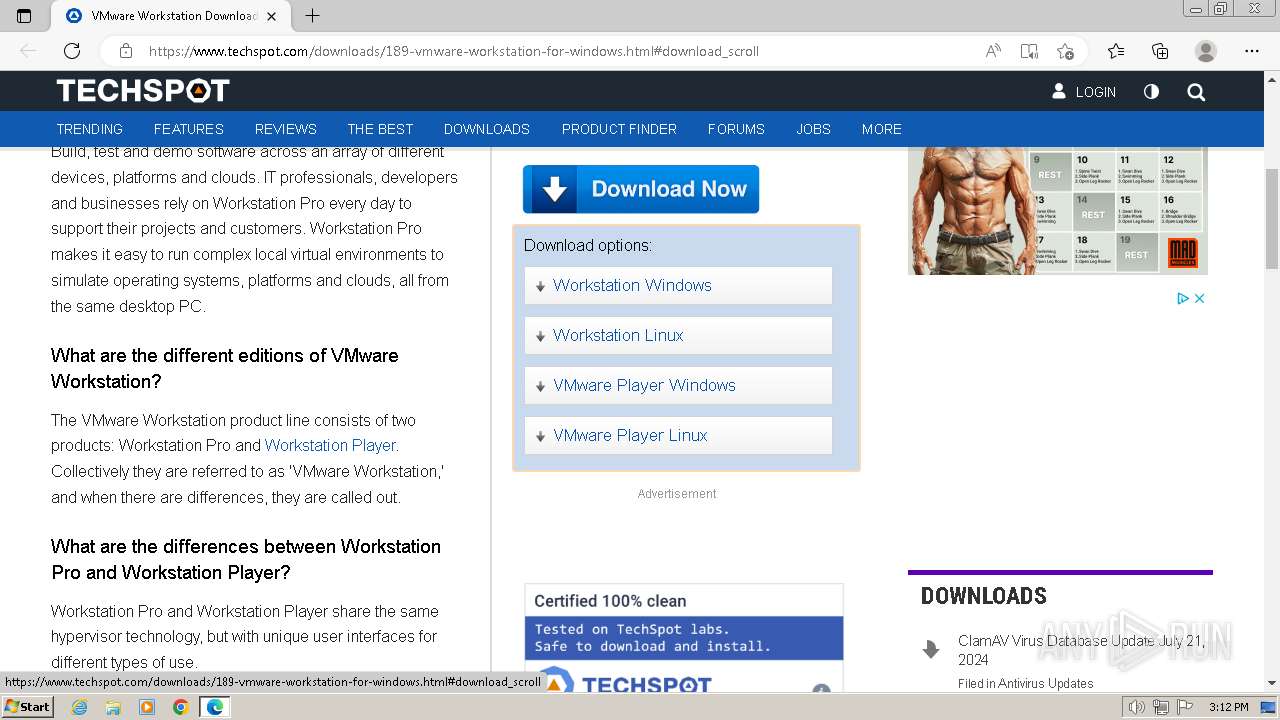Click the DOWNLOADS sidebar heading

984,596
